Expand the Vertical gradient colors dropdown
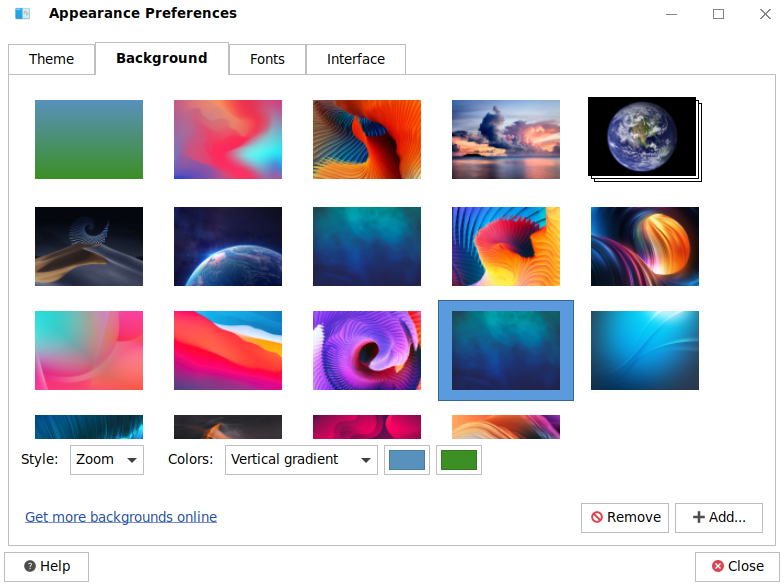 click(300, 460)
